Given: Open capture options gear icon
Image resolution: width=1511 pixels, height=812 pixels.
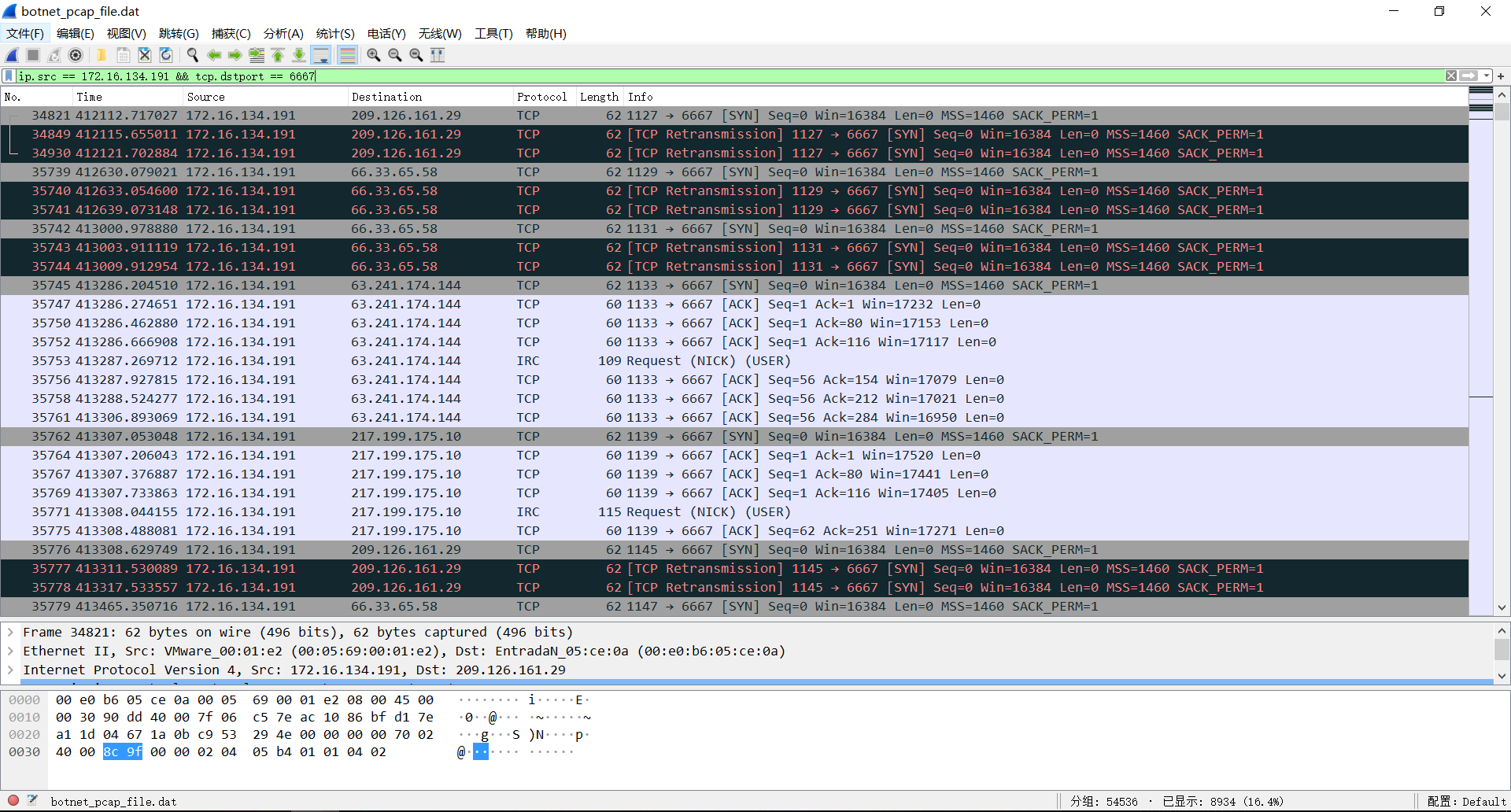Looking at the screenshot, I should [76, 55].
